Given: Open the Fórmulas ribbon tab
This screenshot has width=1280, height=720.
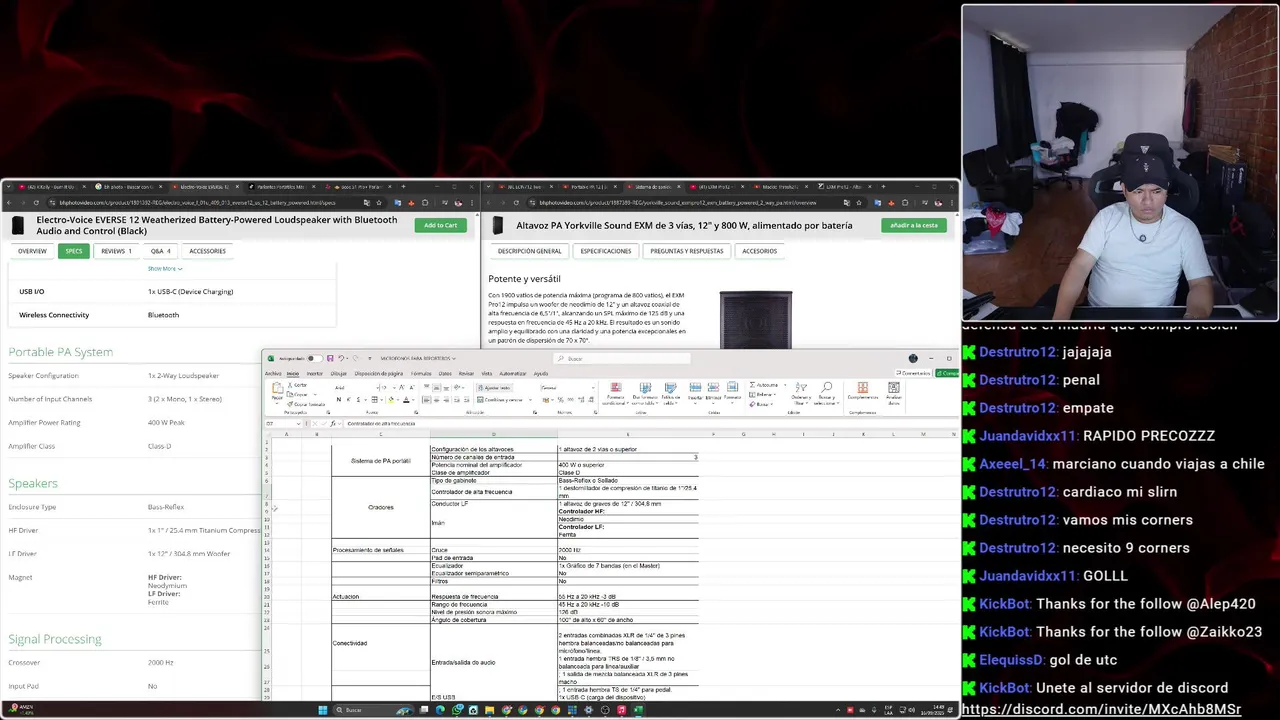Looking at the screenshot, I should (421, 374).
